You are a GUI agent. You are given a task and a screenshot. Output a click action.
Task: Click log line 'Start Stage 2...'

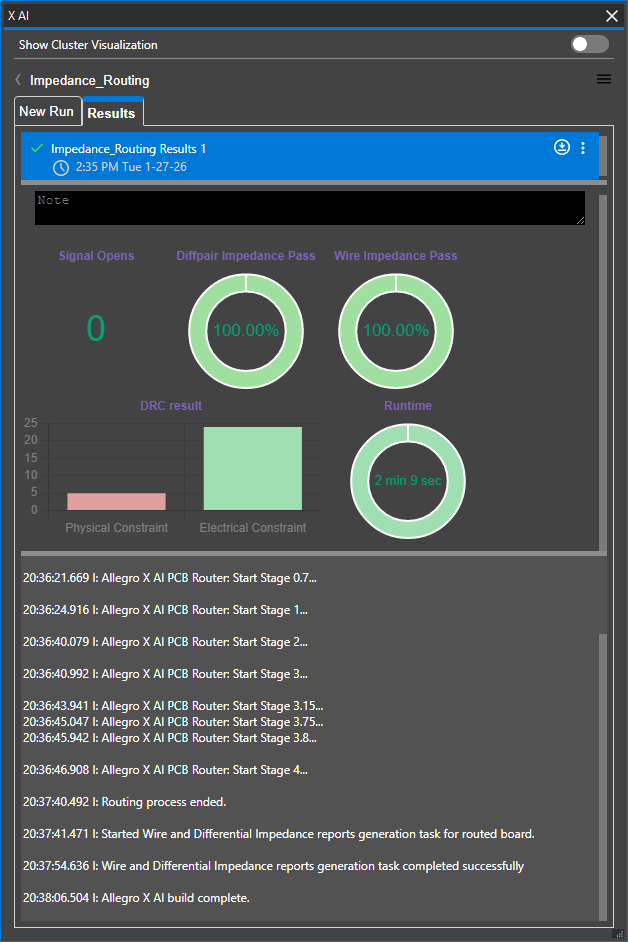165,642
